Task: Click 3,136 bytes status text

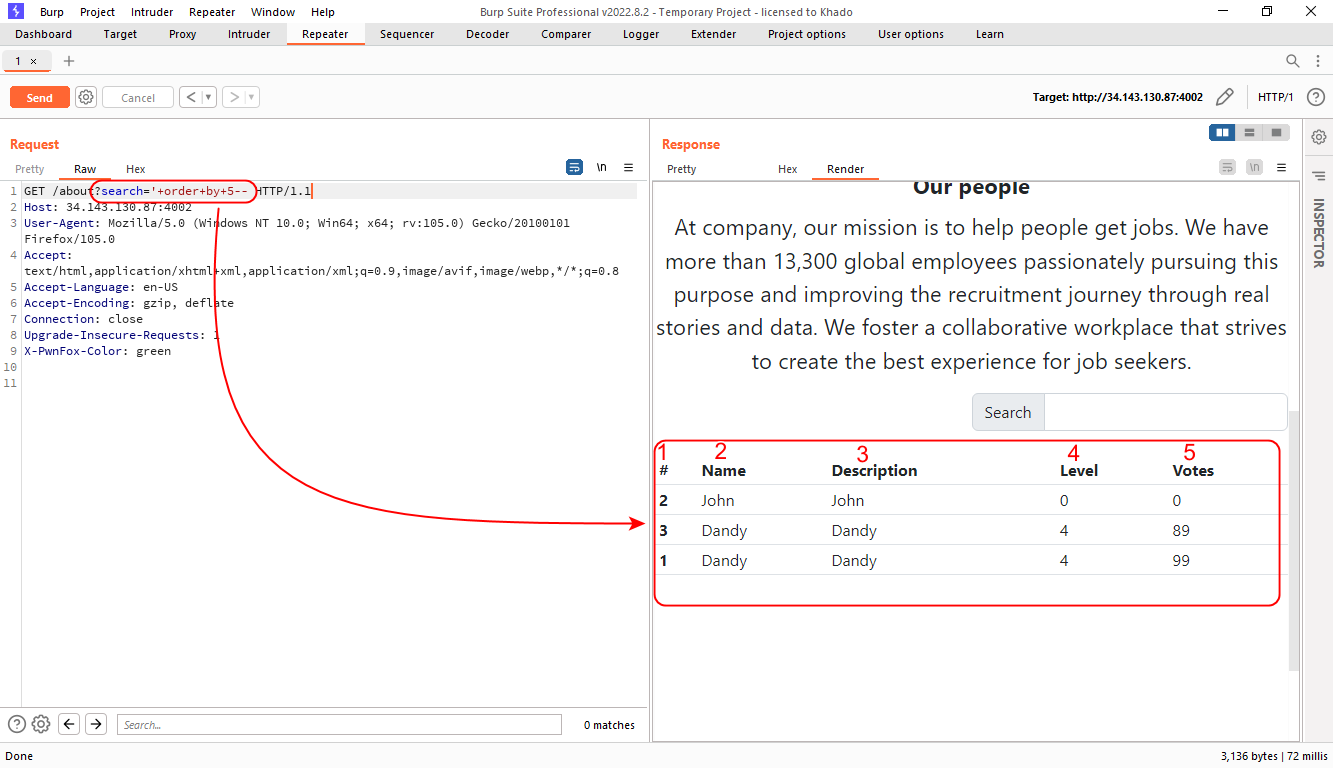Action: pyautogui.click(x=1249, y=756)
